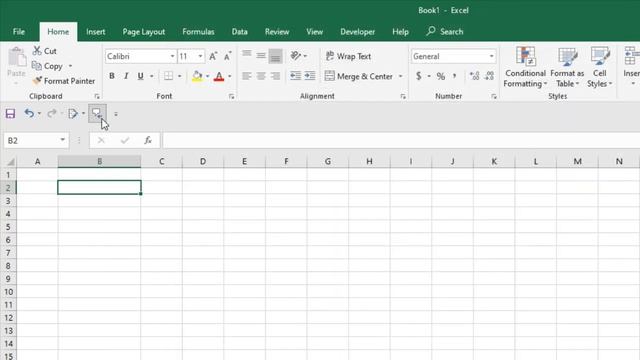The width and height of the screenshot is (640, 360).
Task: Select column D header
Action: (203, 162)
